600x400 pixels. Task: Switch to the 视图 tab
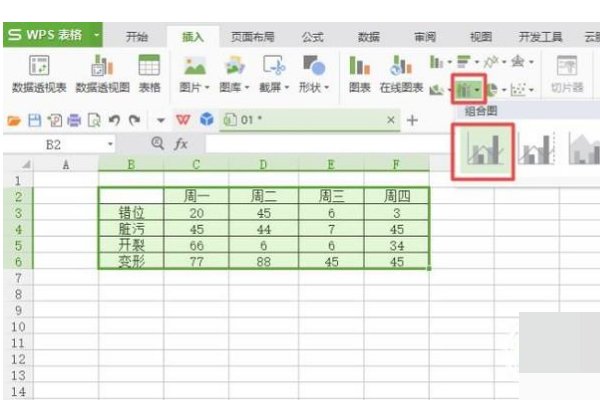tap(481, 37)
